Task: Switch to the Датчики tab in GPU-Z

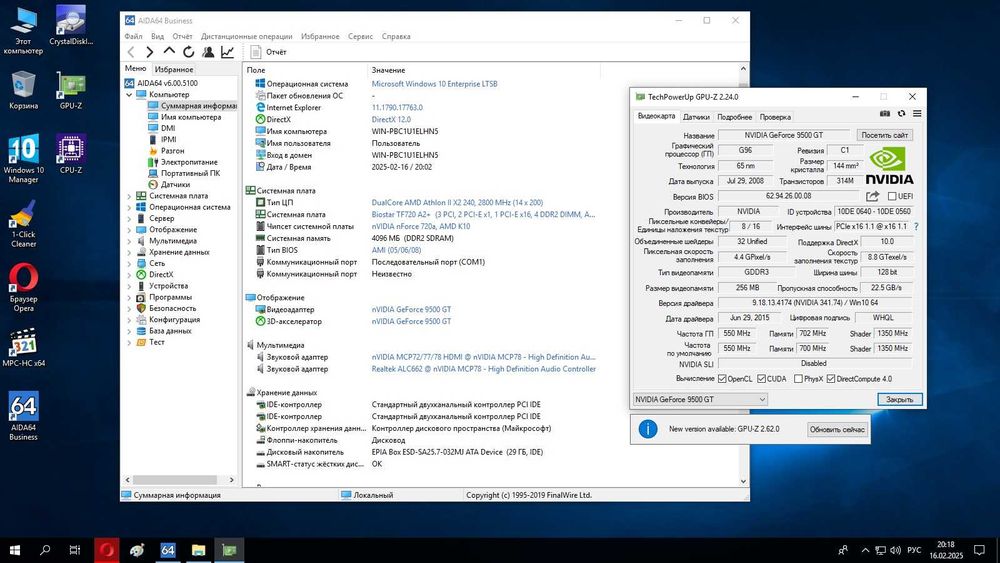Action: pyautogui.click(x=696, y=117)
